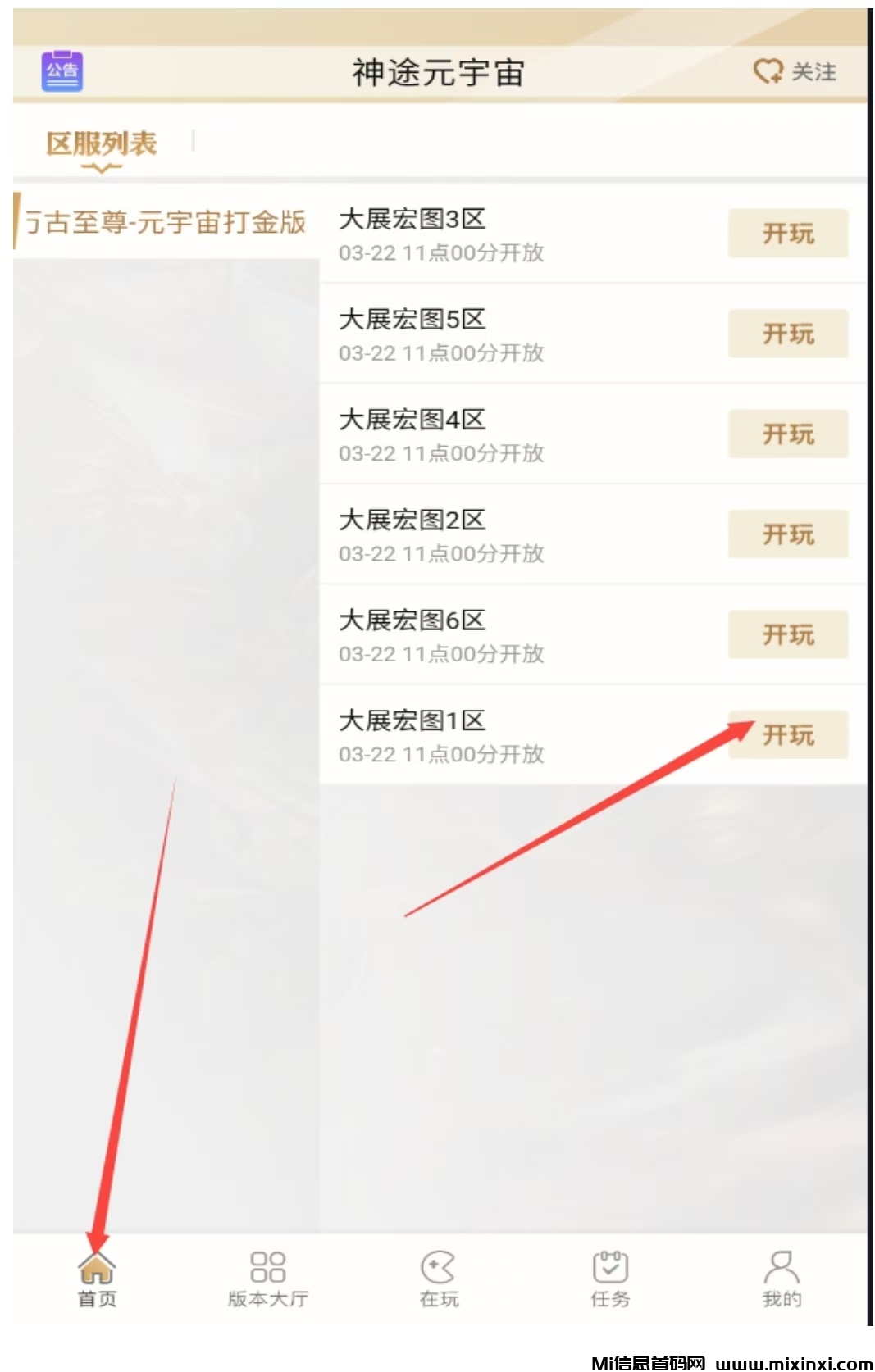
Task: Expand chevron under 区服列表
Action: click(x=102, y=168)
